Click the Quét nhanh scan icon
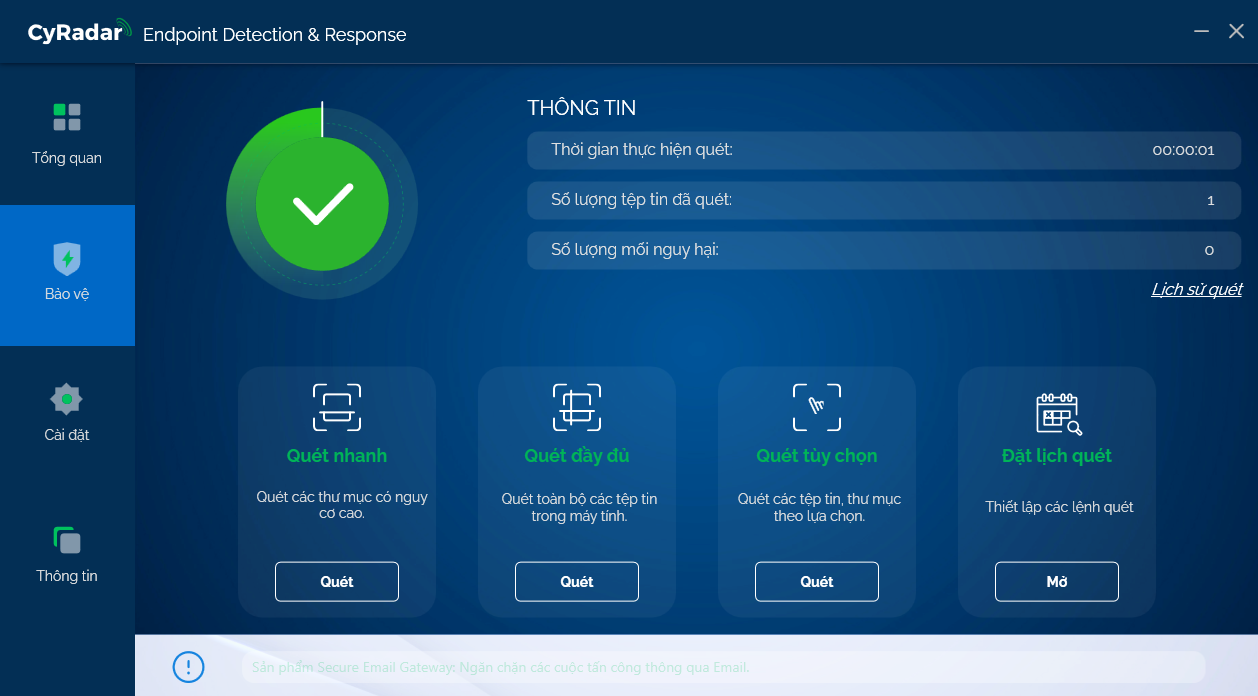1258x696 pixels. coord(337,406)
